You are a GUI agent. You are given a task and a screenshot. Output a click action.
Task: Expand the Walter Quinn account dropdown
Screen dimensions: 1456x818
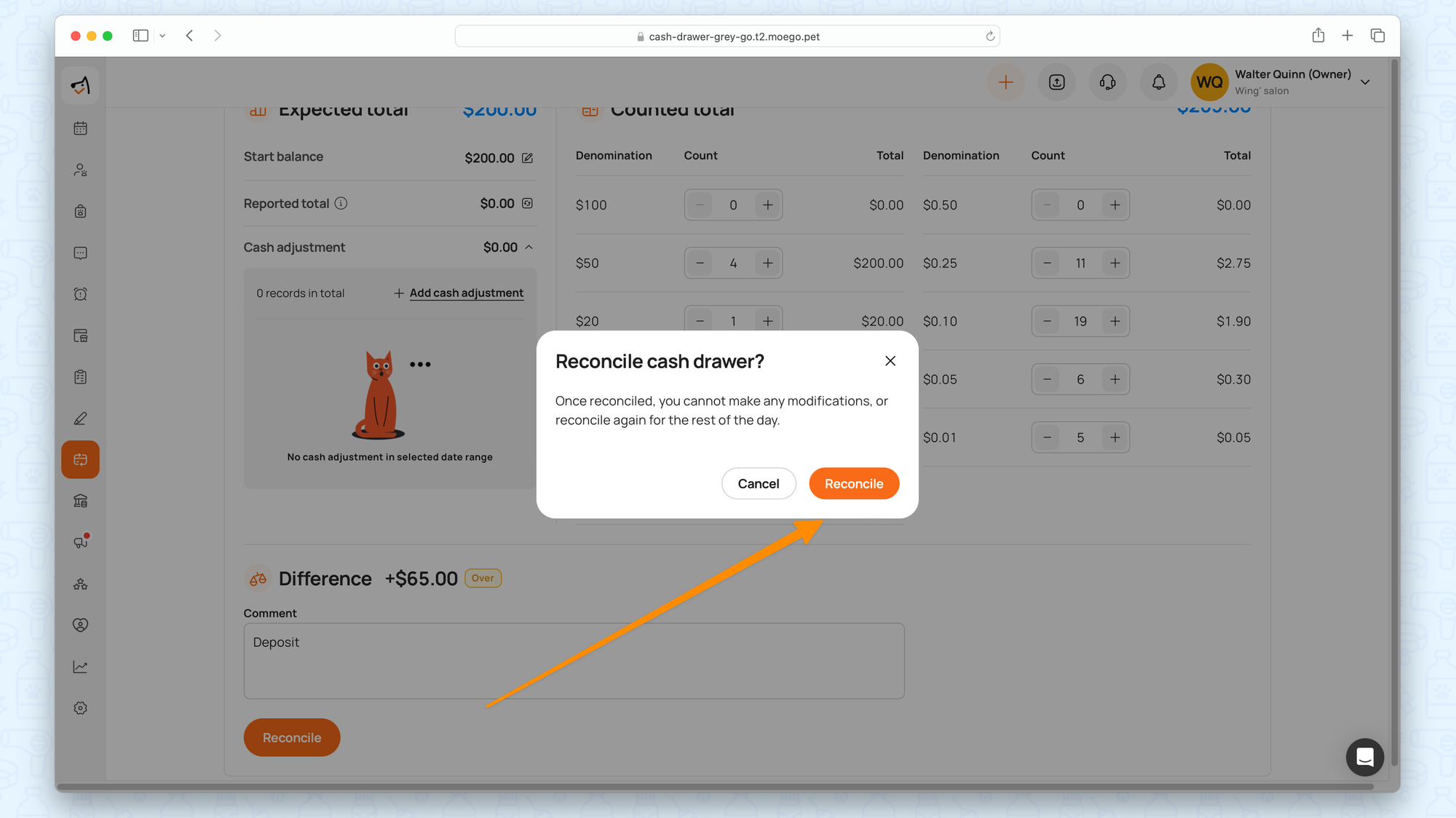(1365, 82)
